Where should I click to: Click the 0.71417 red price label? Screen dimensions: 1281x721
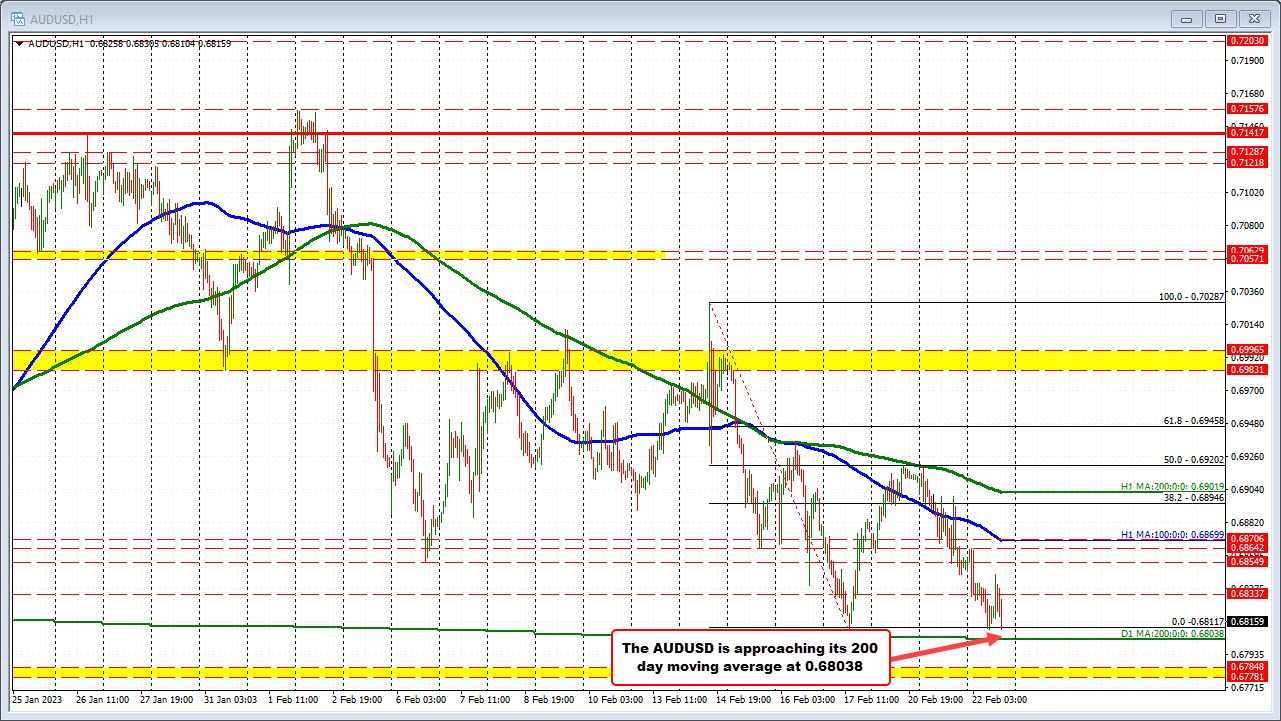[x=1246, y=132]
